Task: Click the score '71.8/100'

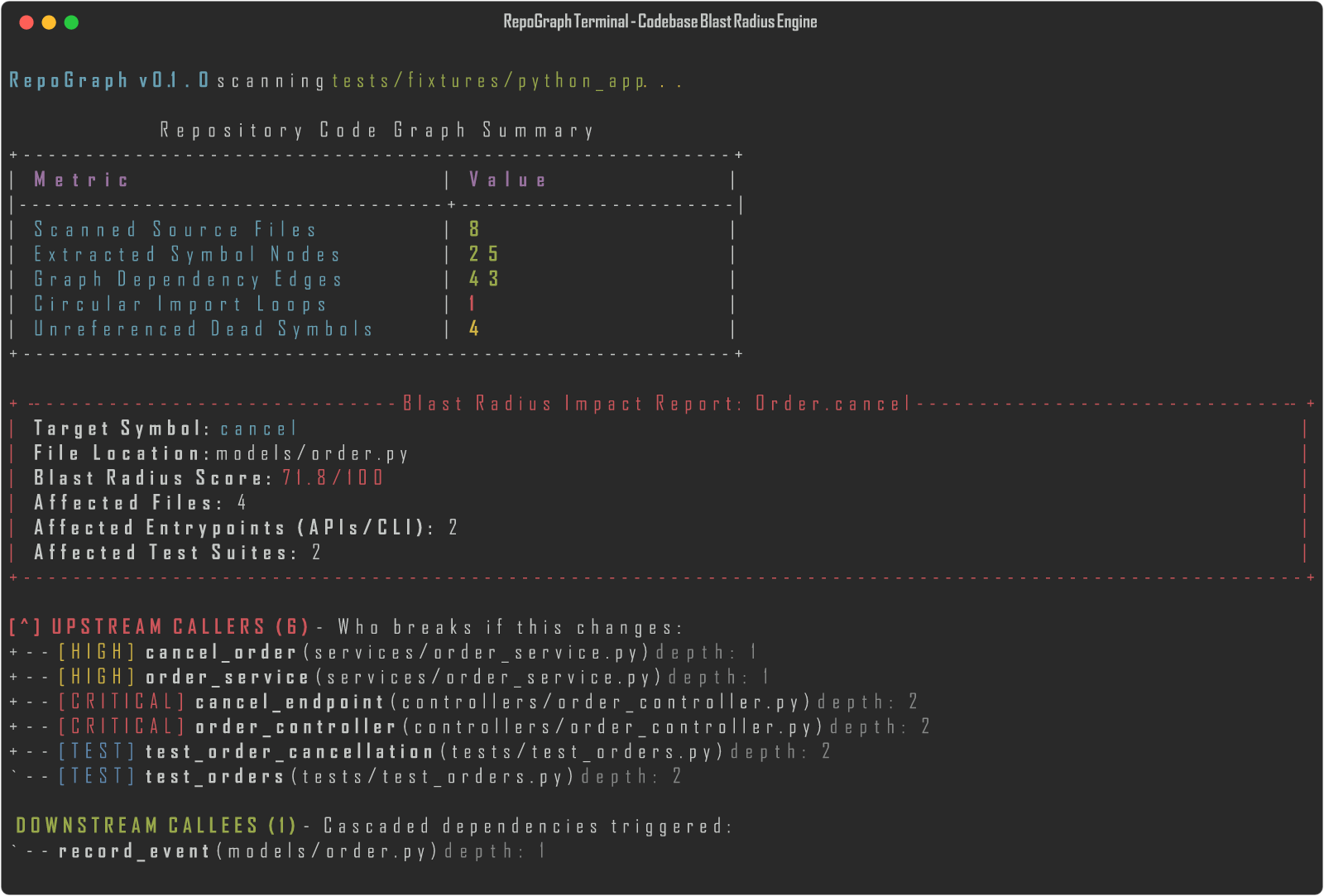Action: 333,477
